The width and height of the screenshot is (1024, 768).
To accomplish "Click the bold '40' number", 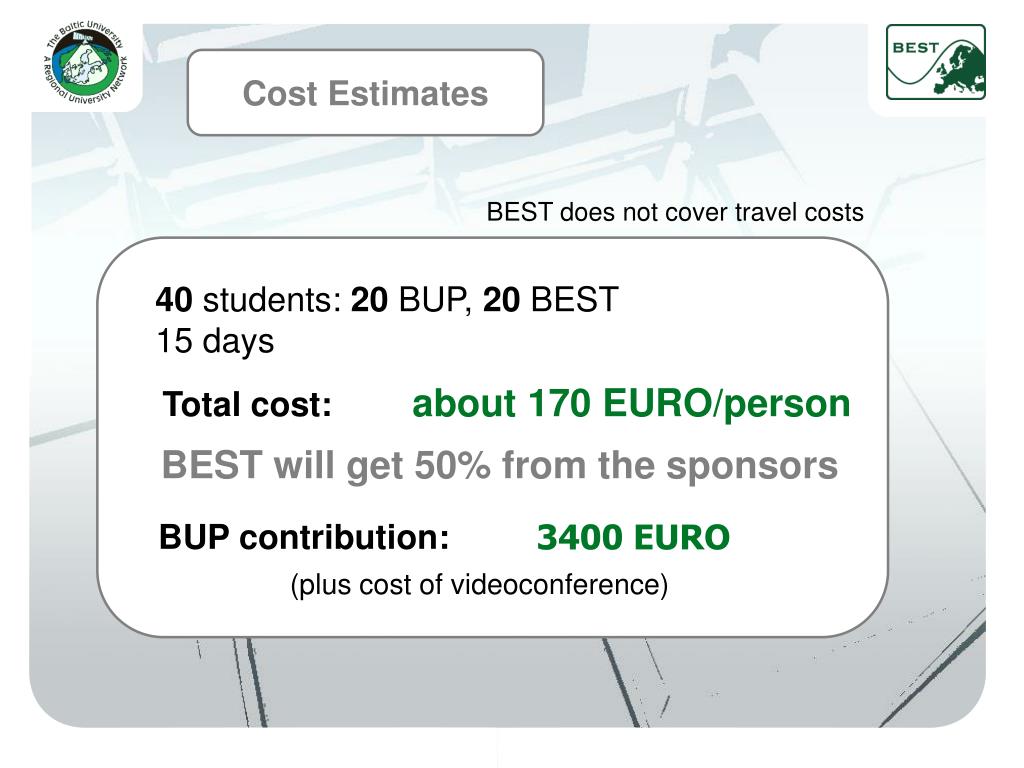I will point(174,300).
